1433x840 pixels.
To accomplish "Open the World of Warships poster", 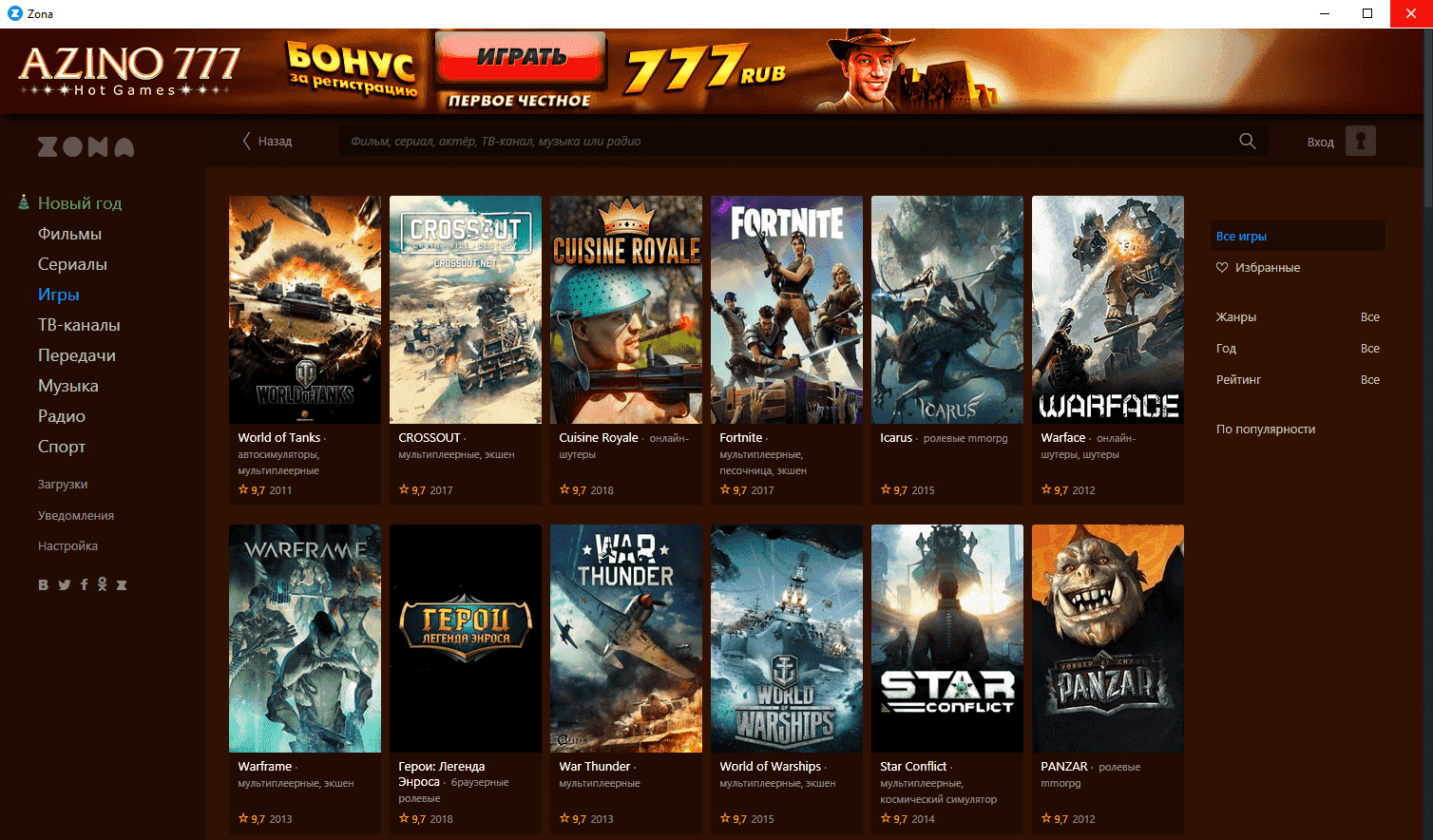I will tap(787, 639).
